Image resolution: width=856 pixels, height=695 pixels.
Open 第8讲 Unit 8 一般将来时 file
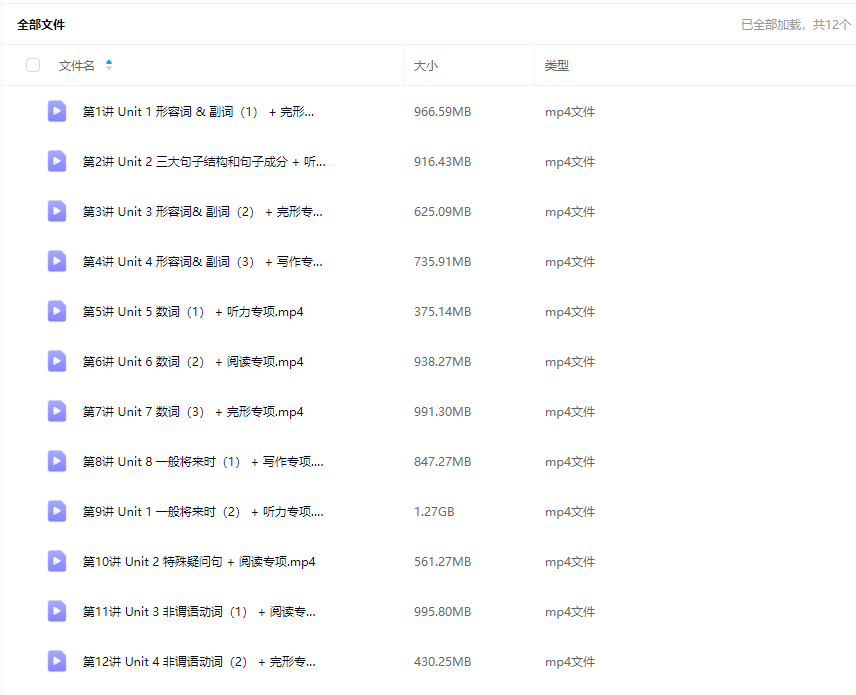pos(202,462)
